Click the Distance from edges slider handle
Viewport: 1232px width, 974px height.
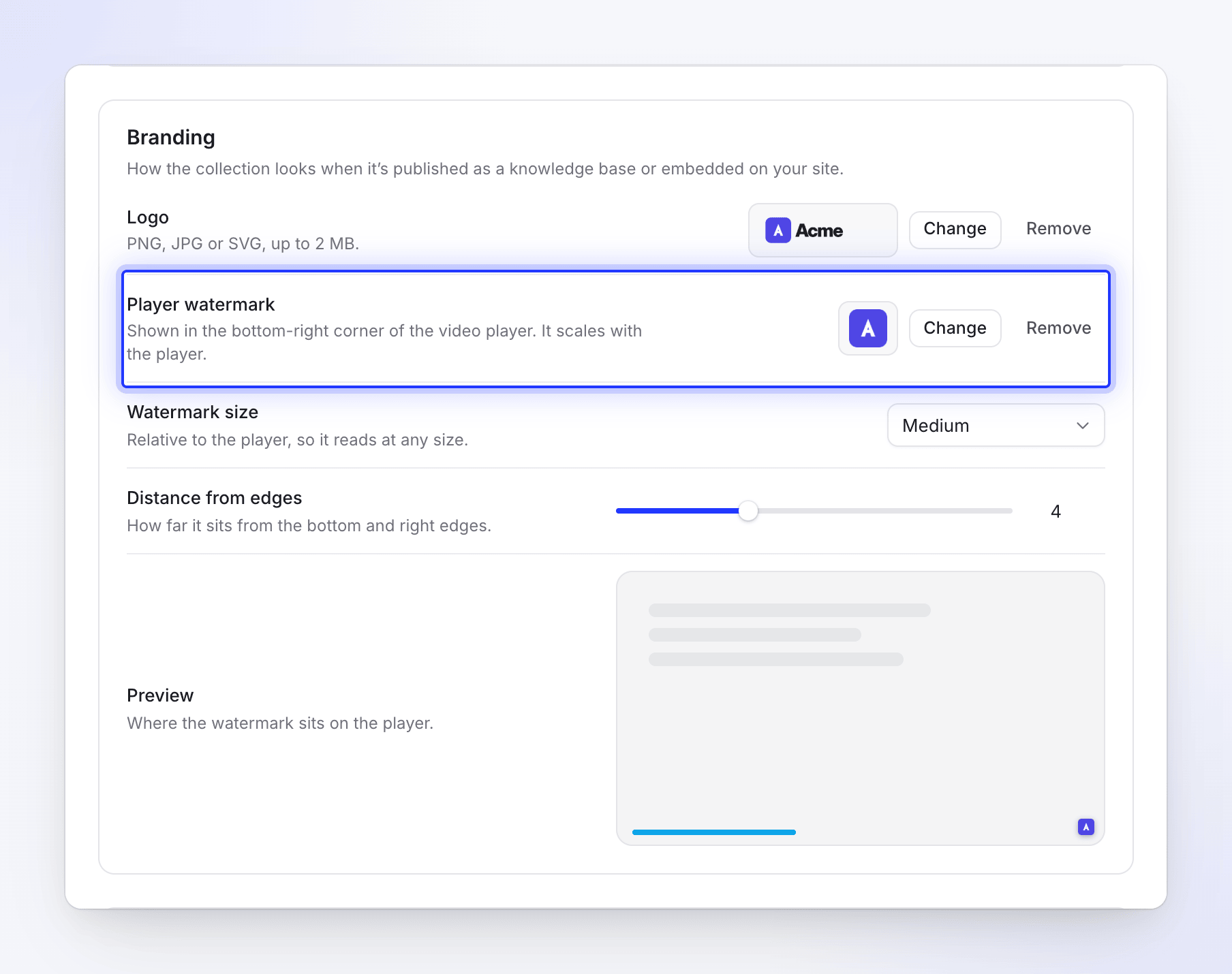pos(748,511)
